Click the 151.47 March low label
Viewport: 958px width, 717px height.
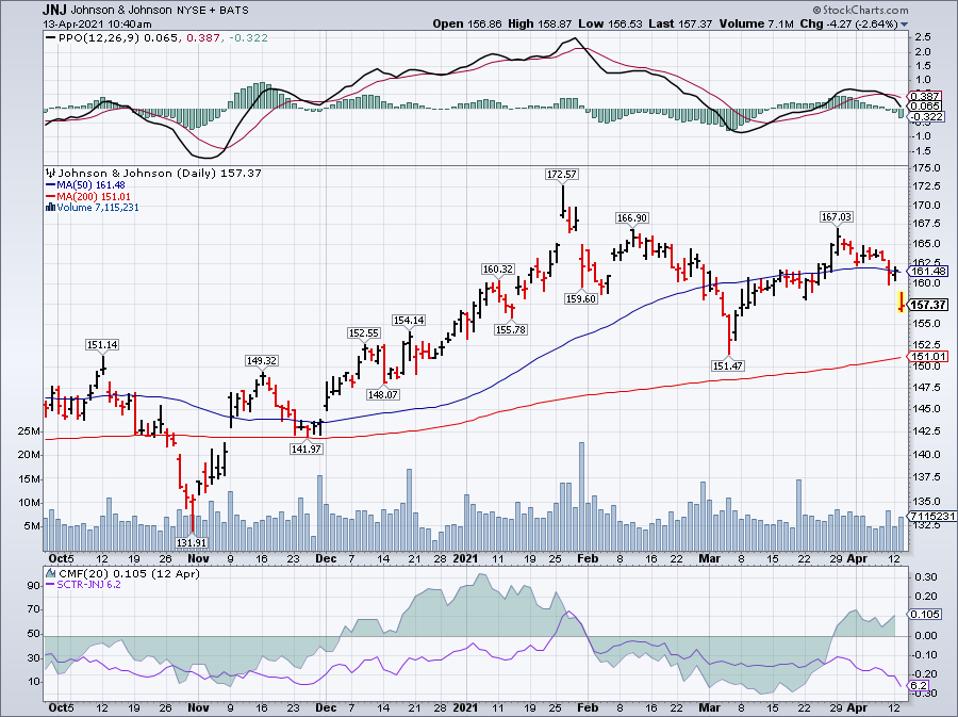[728, 366]
